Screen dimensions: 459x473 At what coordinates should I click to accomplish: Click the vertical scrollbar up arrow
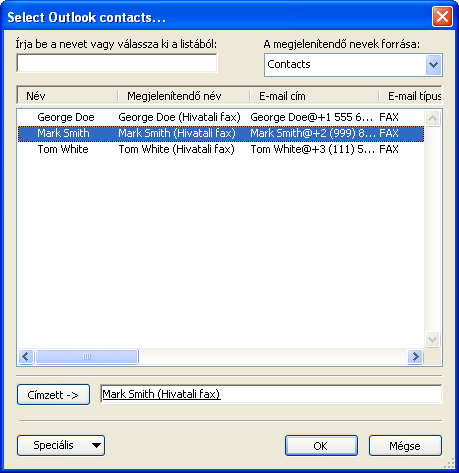point(433,118)
